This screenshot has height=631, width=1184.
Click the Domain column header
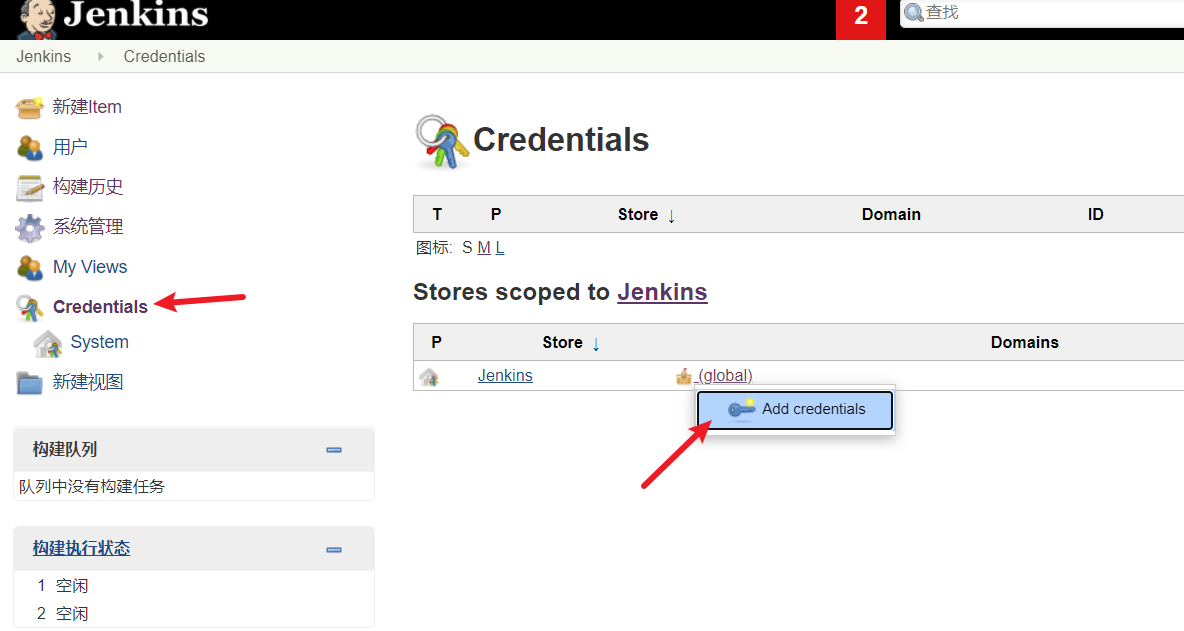[x=891, y=215]
